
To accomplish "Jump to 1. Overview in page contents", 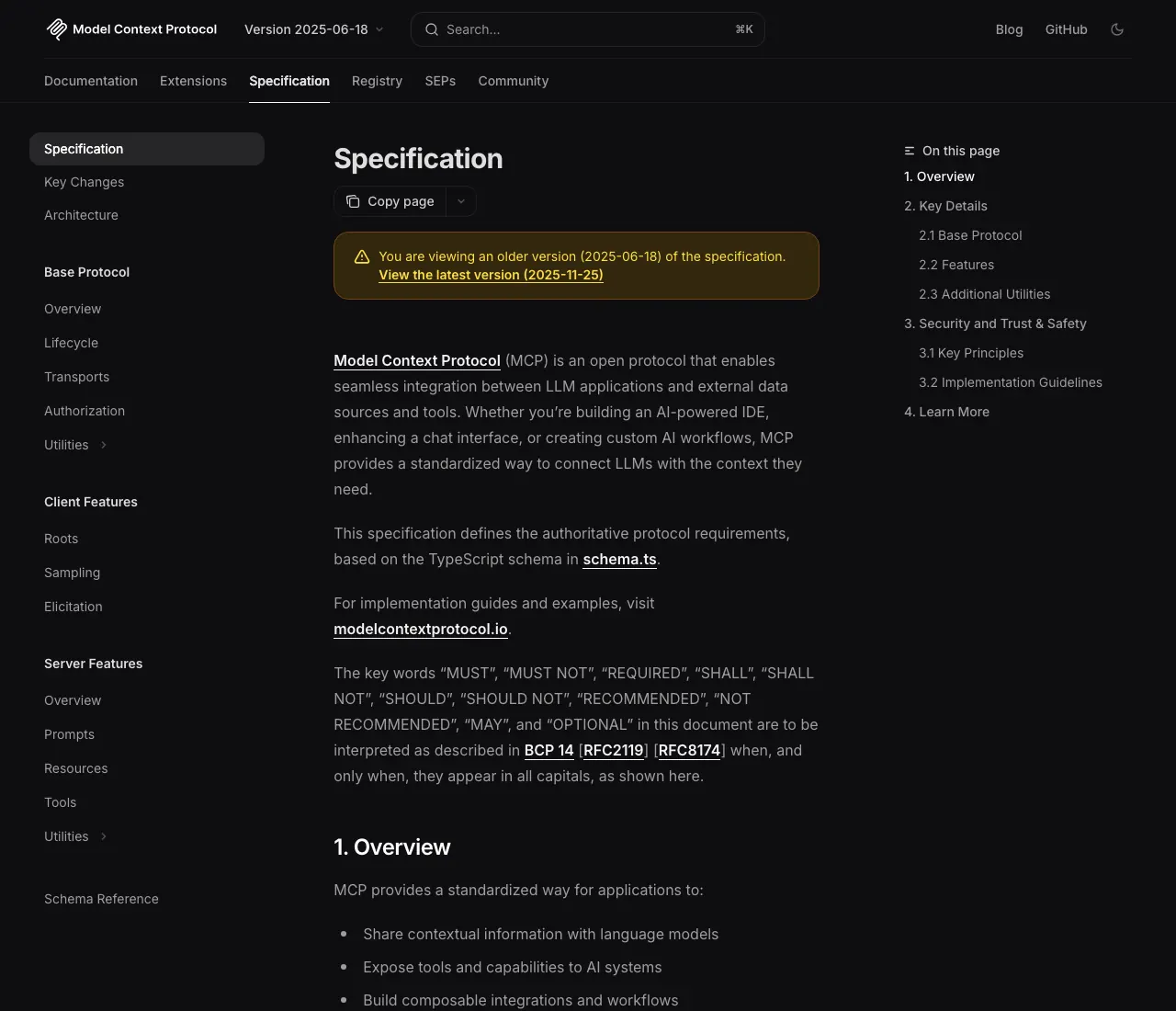I will tap(939, 176).
